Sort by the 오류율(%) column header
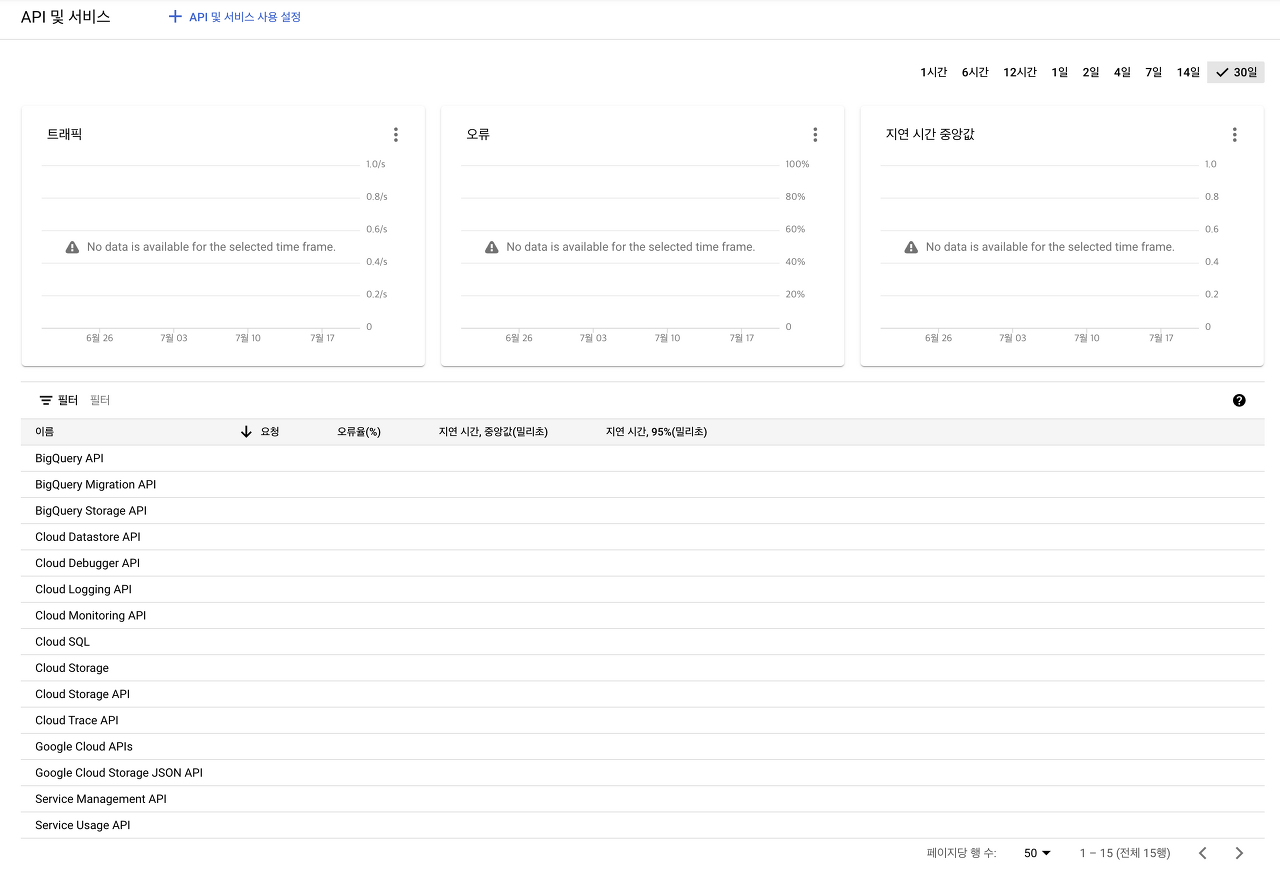1280x882 pixels. [x=359, y=432]
